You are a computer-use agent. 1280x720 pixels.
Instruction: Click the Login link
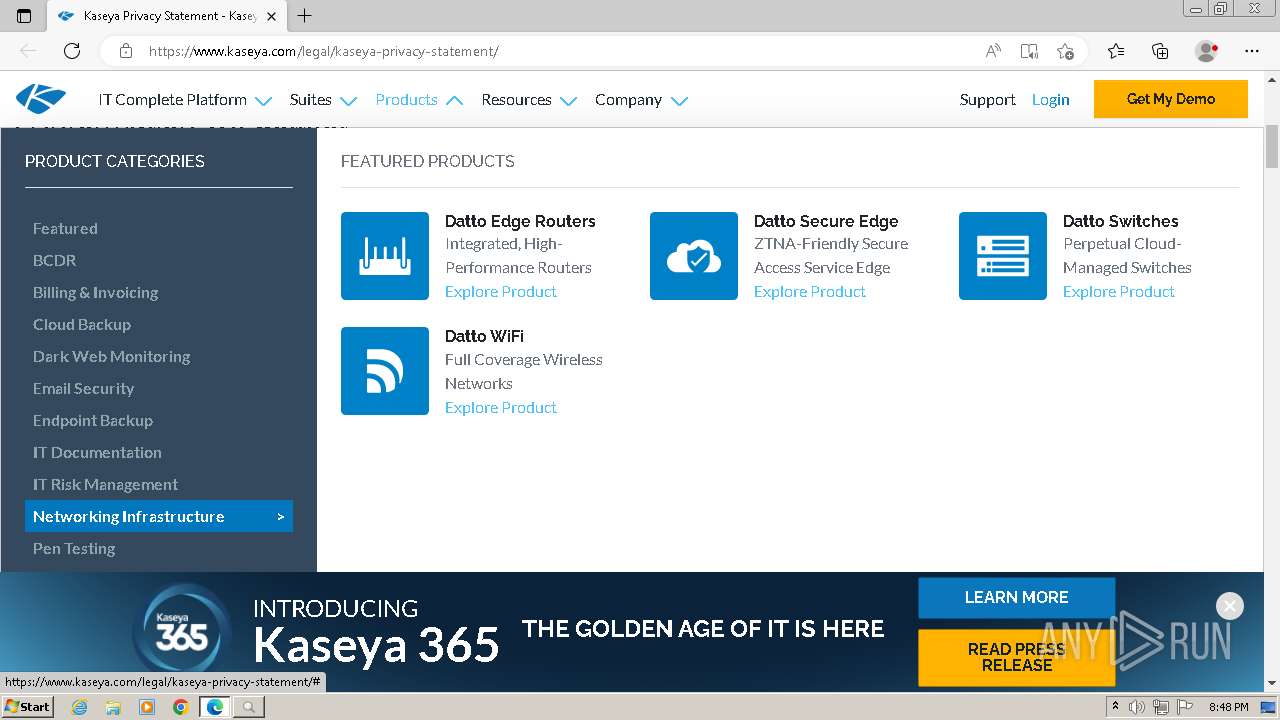pos(1050,99)
